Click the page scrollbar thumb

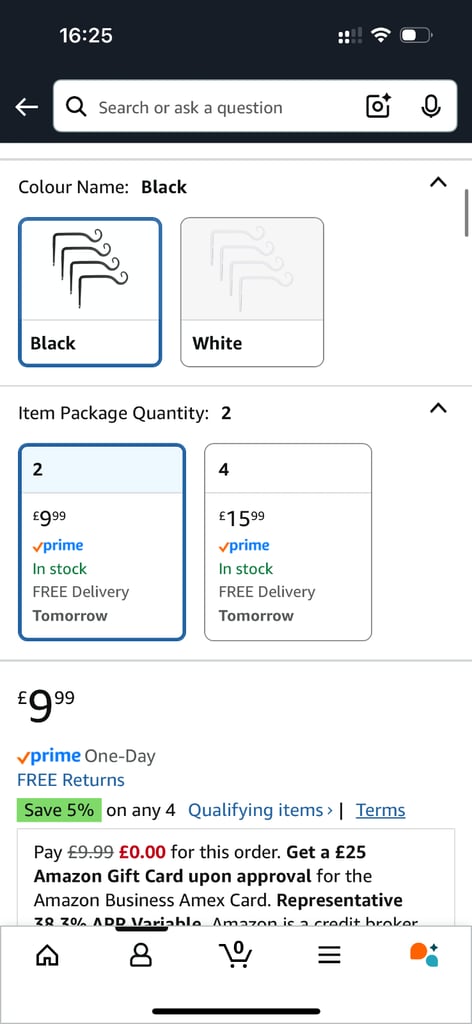[467, 213]
